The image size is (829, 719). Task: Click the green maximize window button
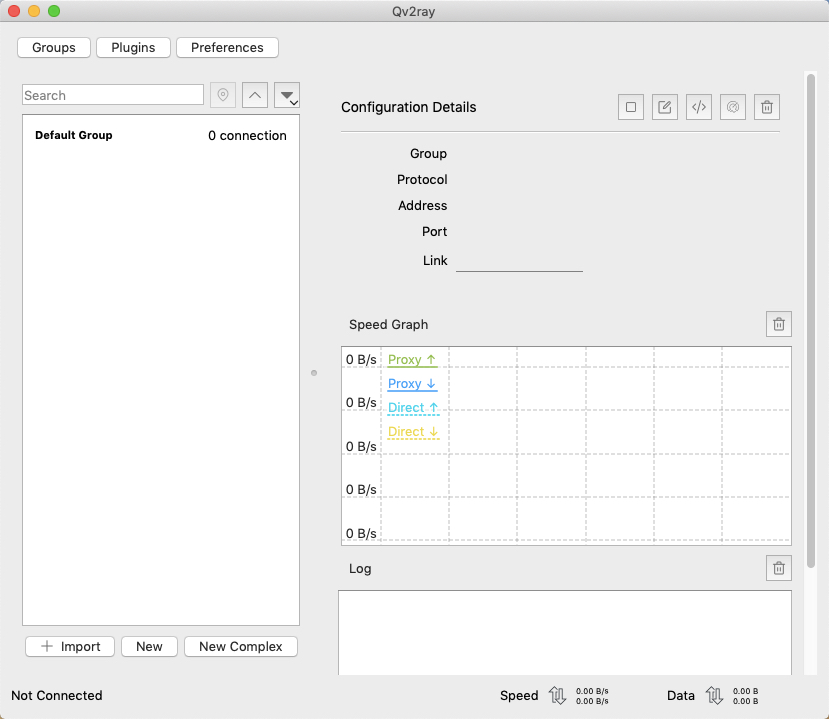(x=54, y=11)
